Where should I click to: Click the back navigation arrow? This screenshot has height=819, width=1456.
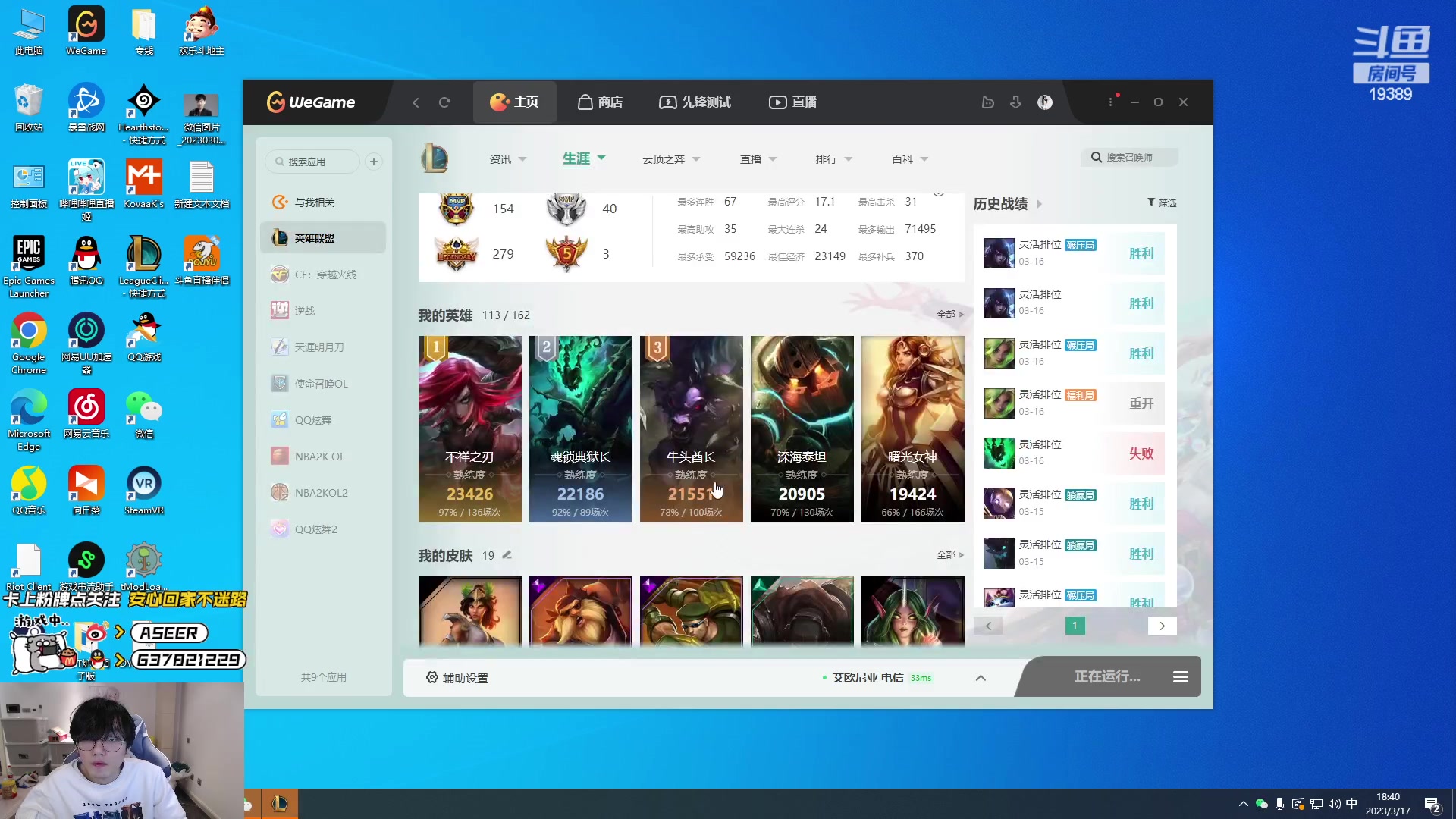point(416,102)
